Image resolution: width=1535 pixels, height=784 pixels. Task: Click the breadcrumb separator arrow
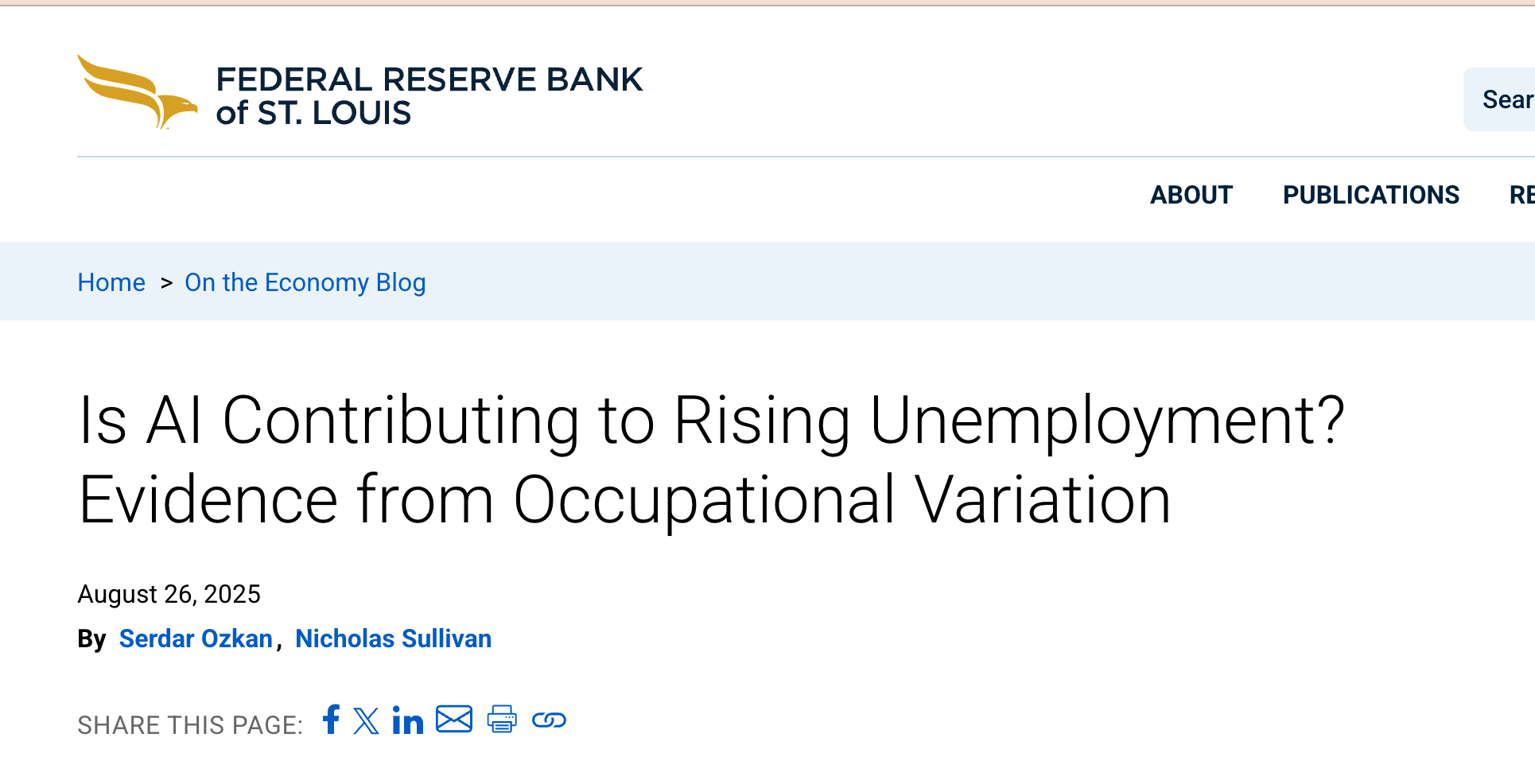click(x=166, y=283)
